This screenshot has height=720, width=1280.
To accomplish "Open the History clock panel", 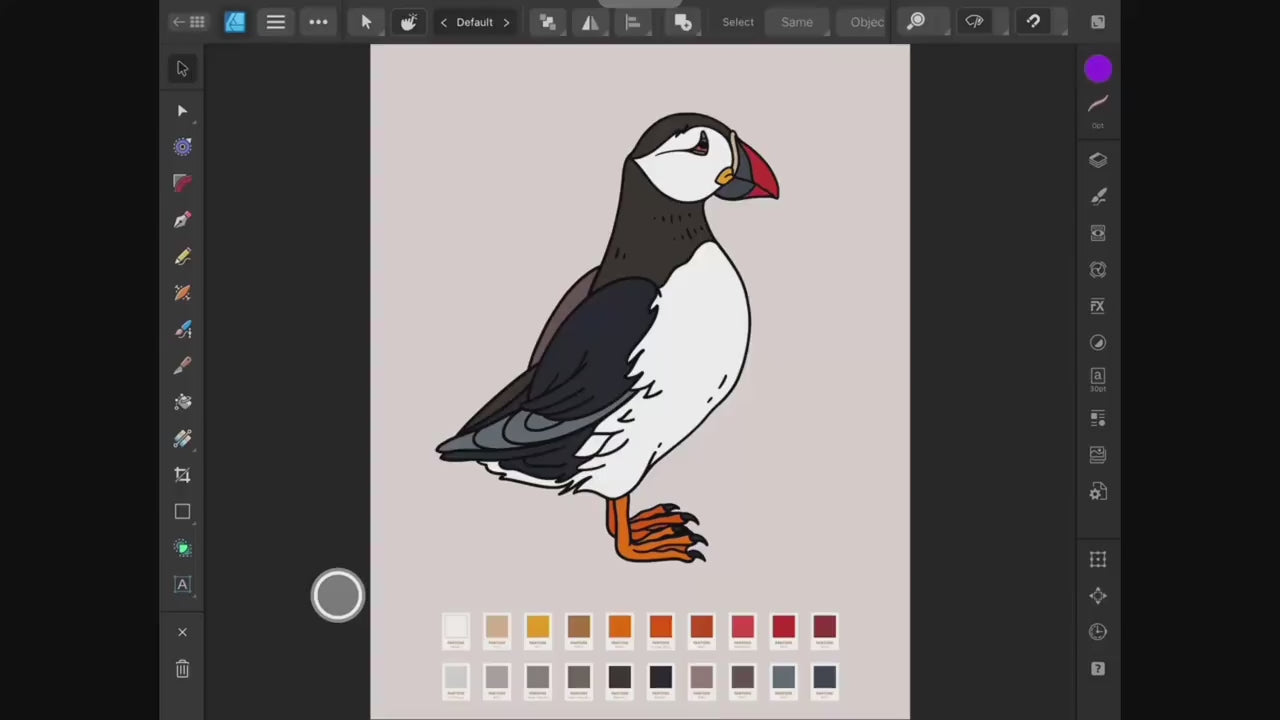I will (x=1098, y=632).
